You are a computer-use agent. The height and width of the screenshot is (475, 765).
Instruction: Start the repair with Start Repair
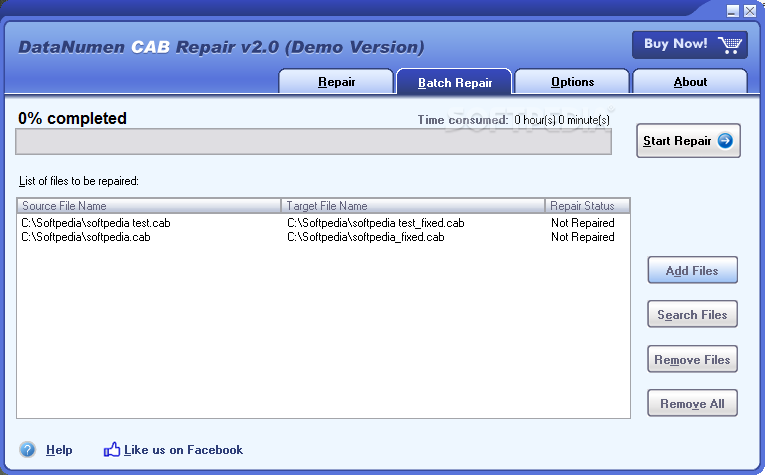point(688,141)
